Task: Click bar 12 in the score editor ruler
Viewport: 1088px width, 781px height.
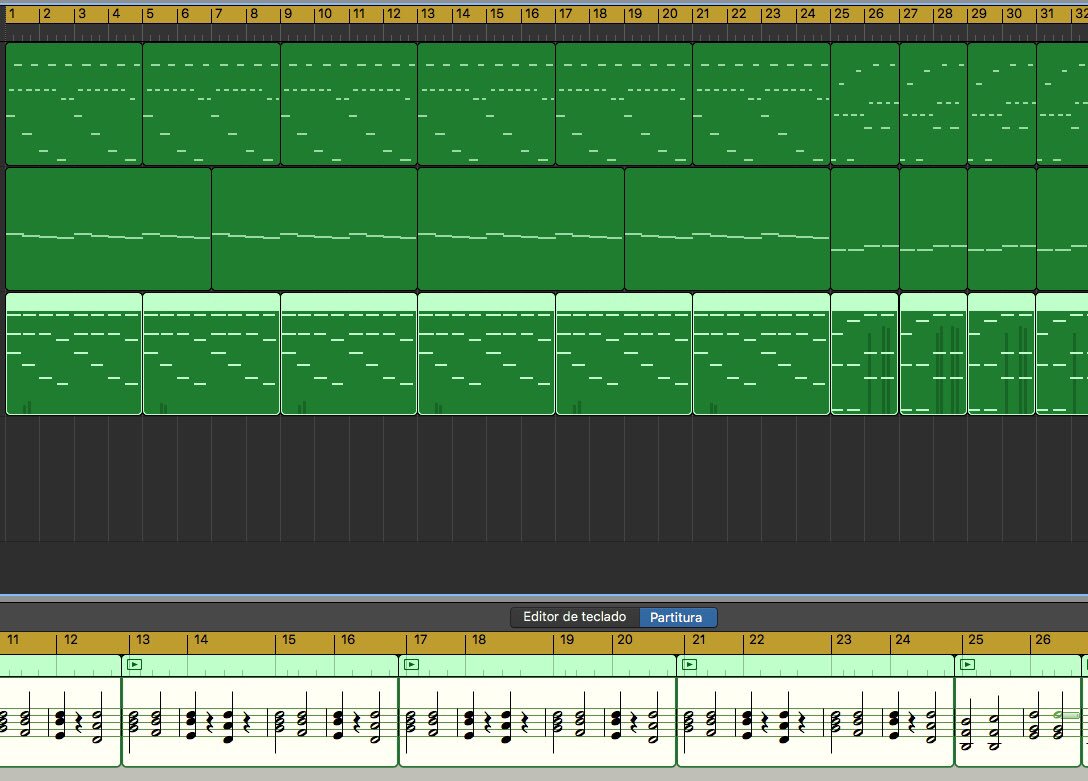Action: (x=71, y=640)
